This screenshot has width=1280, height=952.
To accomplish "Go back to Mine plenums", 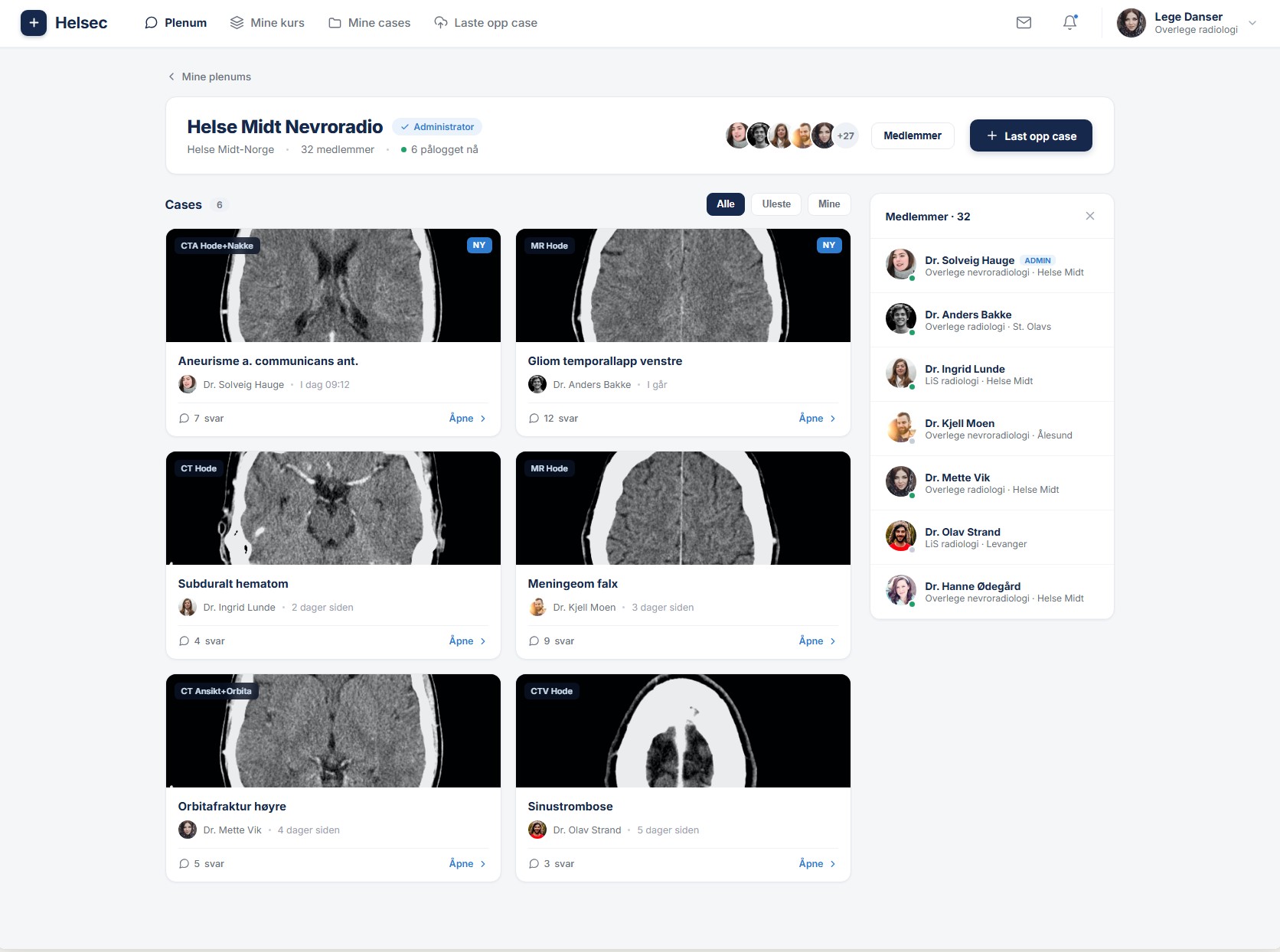I will click(210, 77).
